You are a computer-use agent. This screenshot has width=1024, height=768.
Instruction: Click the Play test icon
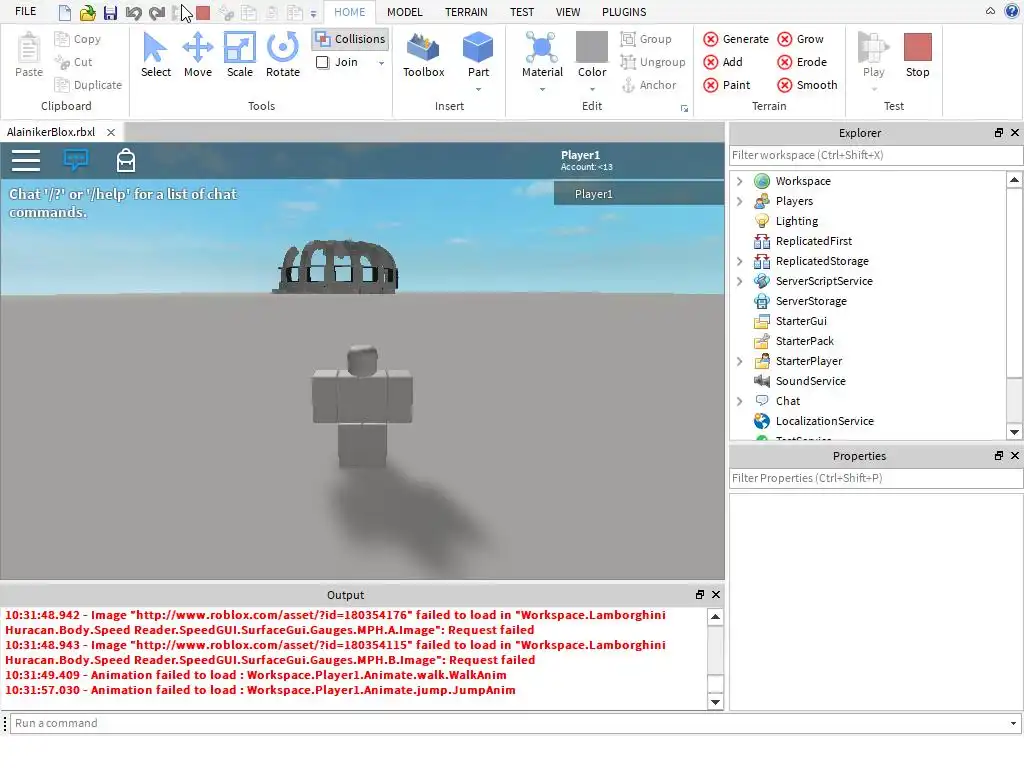873,47
